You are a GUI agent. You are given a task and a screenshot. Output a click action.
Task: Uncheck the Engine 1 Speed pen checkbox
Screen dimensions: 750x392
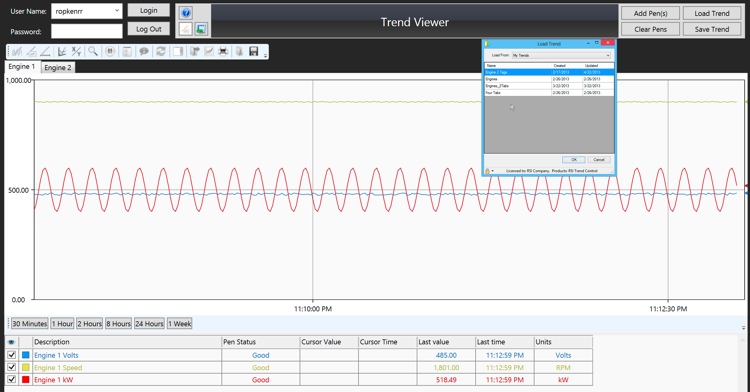click(11, 367)
